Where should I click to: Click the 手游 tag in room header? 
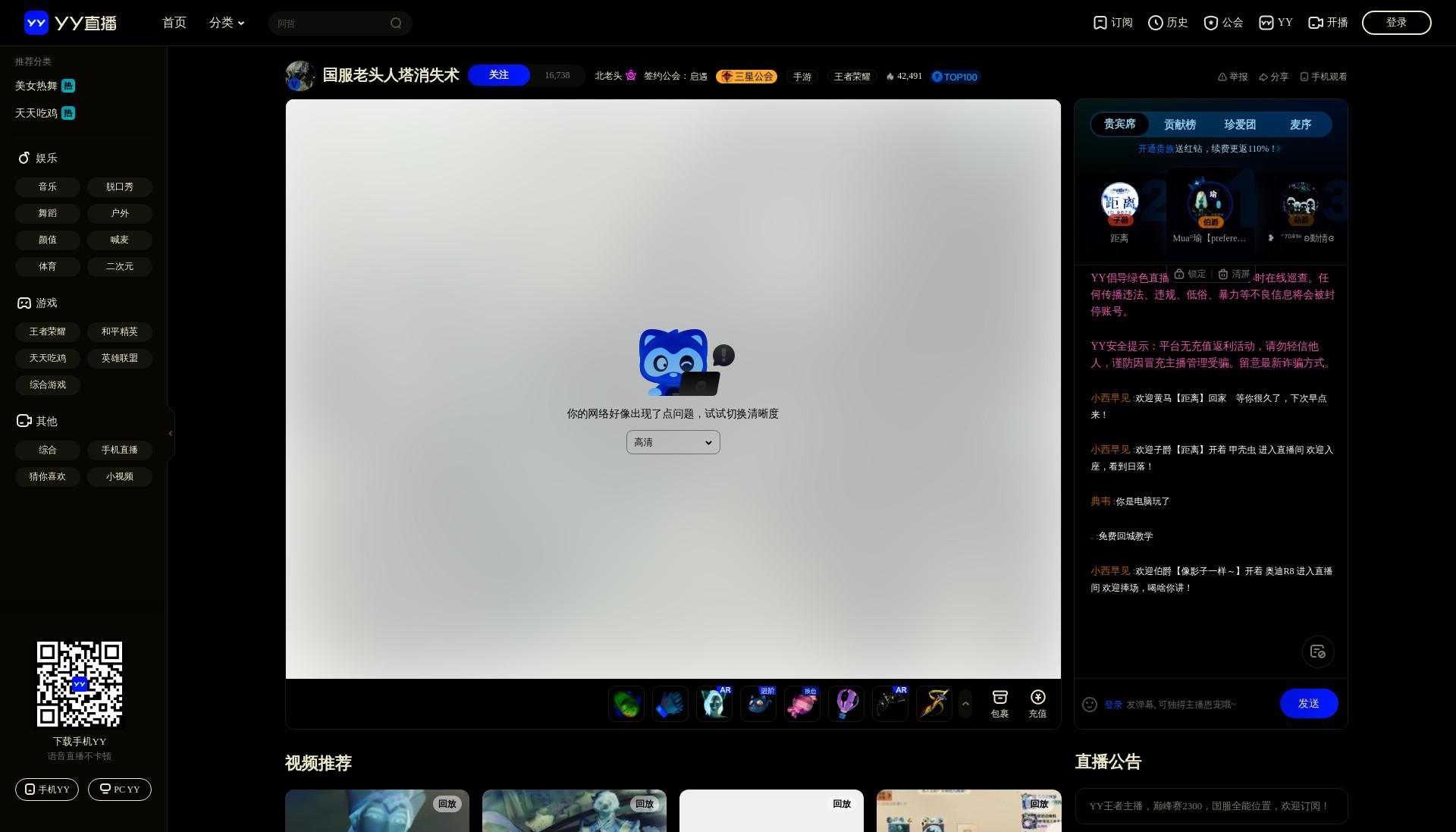pos(802,77)
